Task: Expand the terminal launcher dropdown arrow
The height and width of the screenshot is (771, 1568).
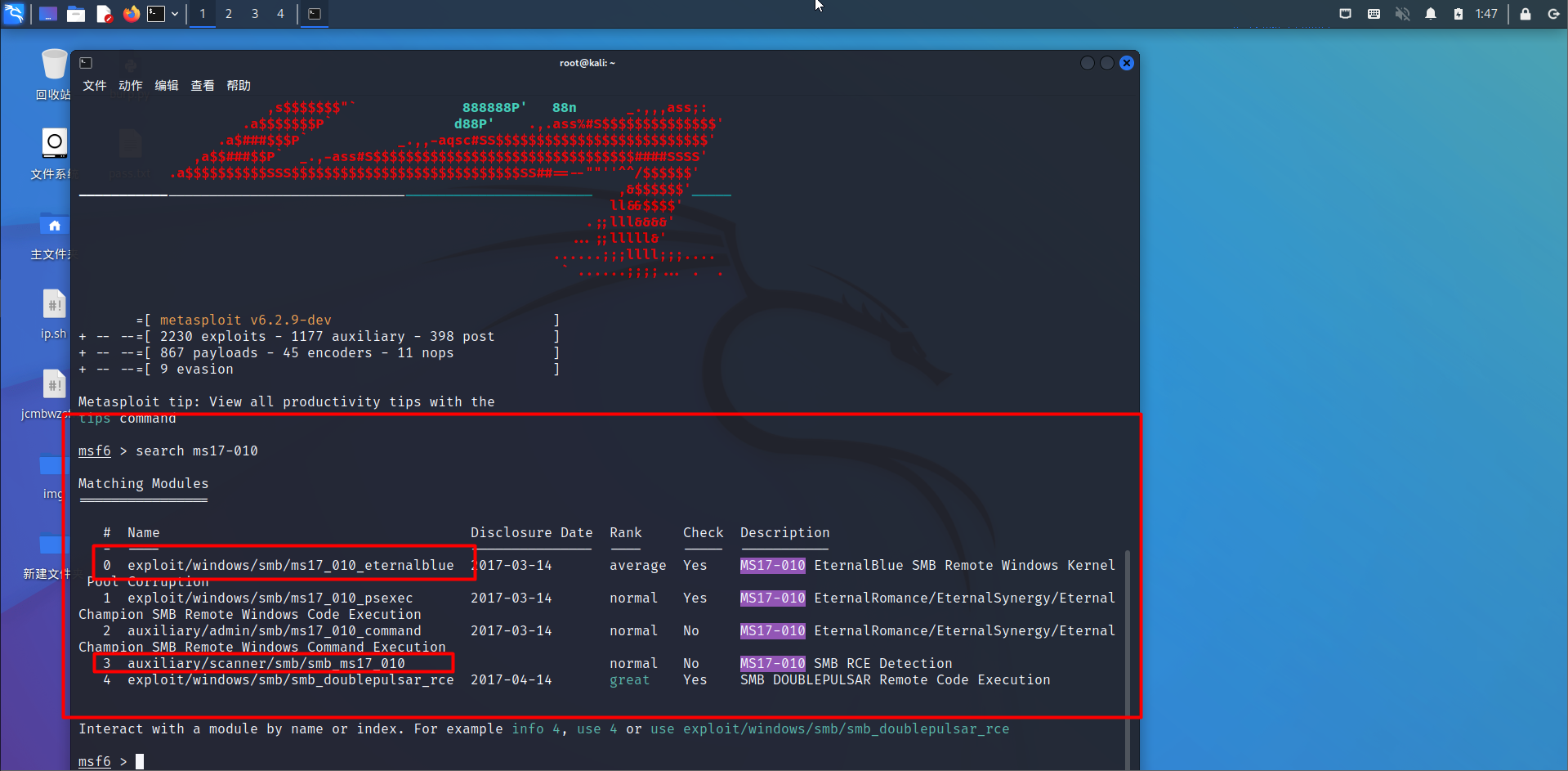Action: pyautogui.click(x=175, y=14)
